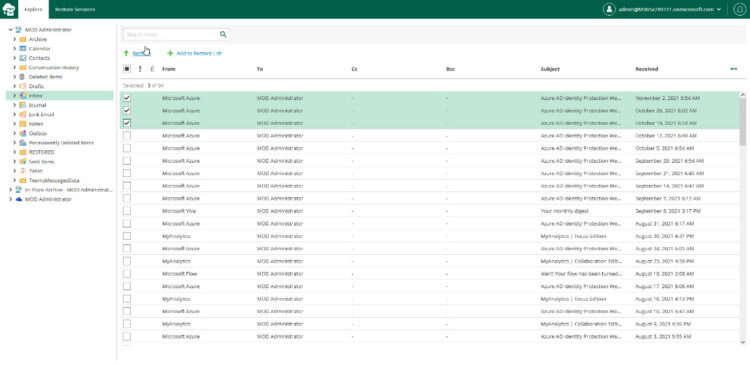The height and width of the screenshot is (366, 750).
Task: Sort by the Subject column header
Action: click(550, 69)
